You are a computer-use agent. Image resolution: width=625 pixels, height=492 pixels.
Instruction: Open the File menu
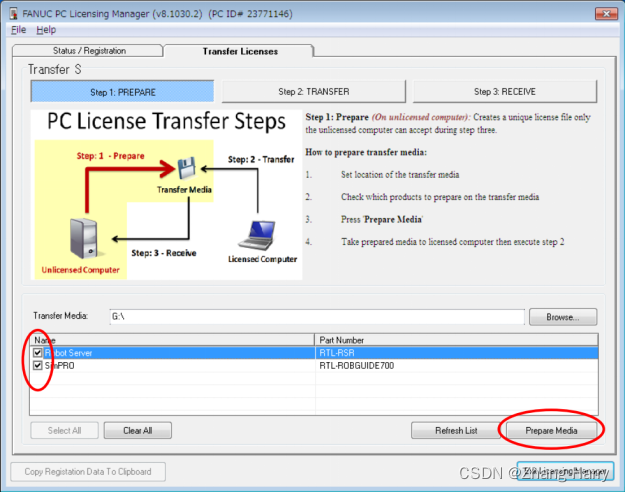point(18,30)
